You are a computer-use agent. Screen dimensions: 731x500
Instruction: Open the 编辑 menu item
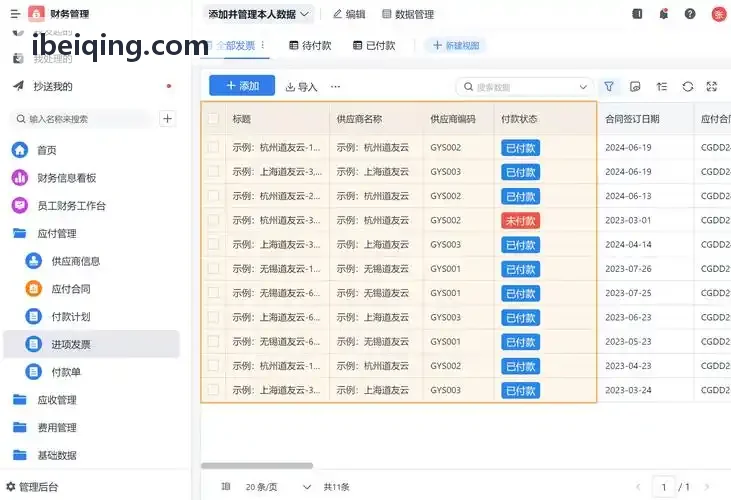point(349,14)
